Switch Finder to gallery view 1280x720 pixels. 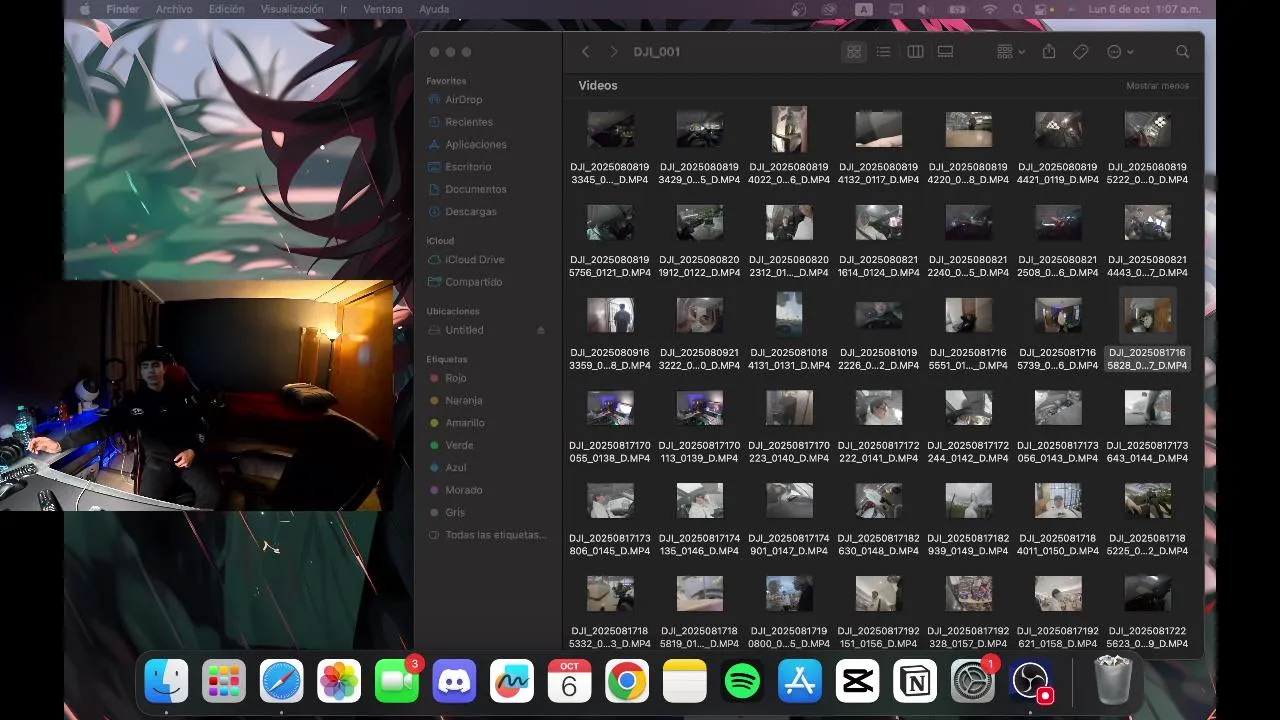(x=945, y=52)
